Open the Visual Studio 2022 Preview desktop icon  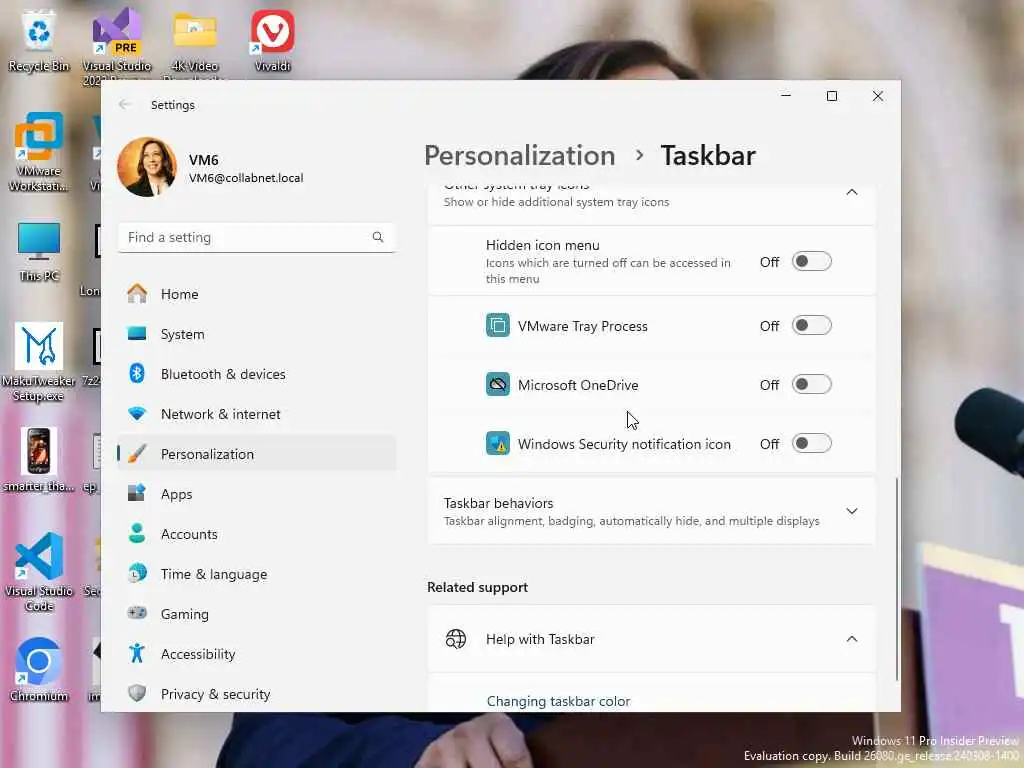point(117,44)
